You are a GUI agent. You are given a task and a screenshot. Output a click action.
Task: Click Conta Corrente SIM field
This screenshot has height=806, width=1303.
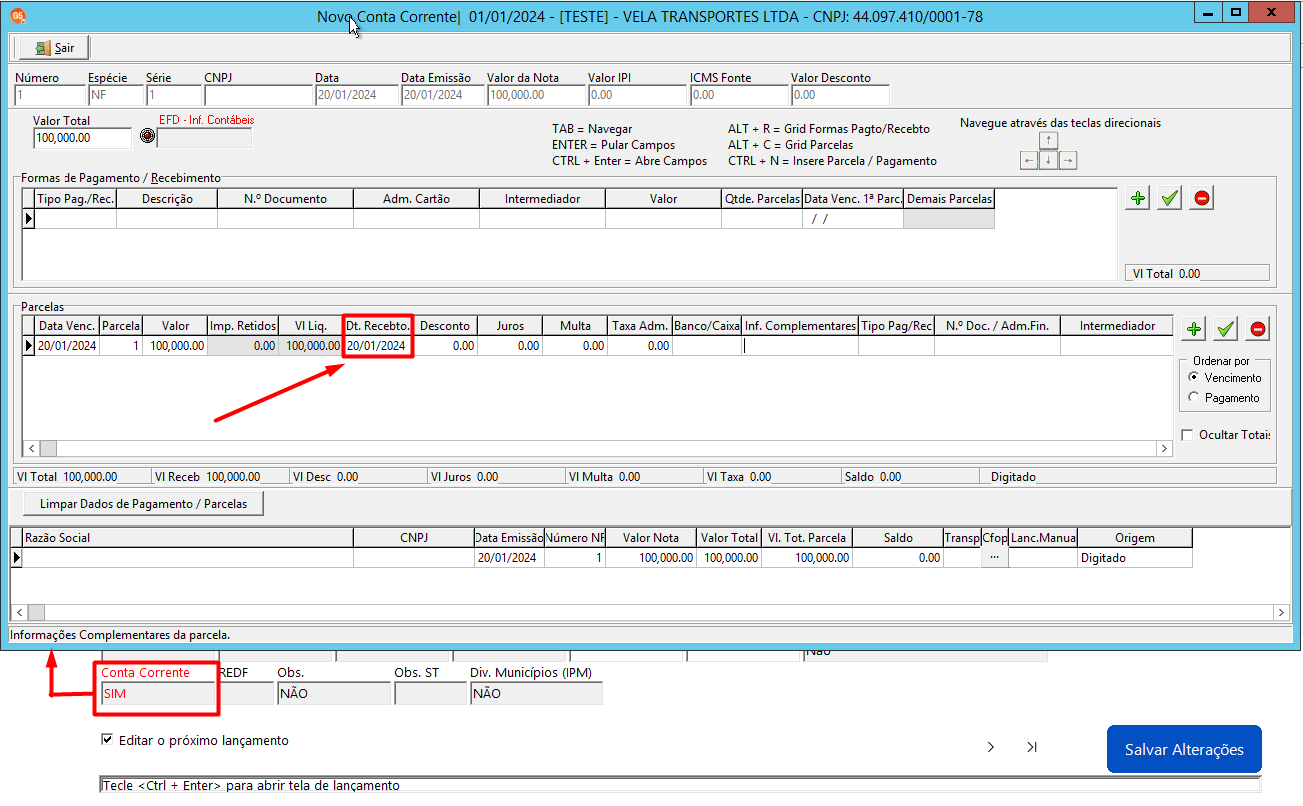click(156, 694)
